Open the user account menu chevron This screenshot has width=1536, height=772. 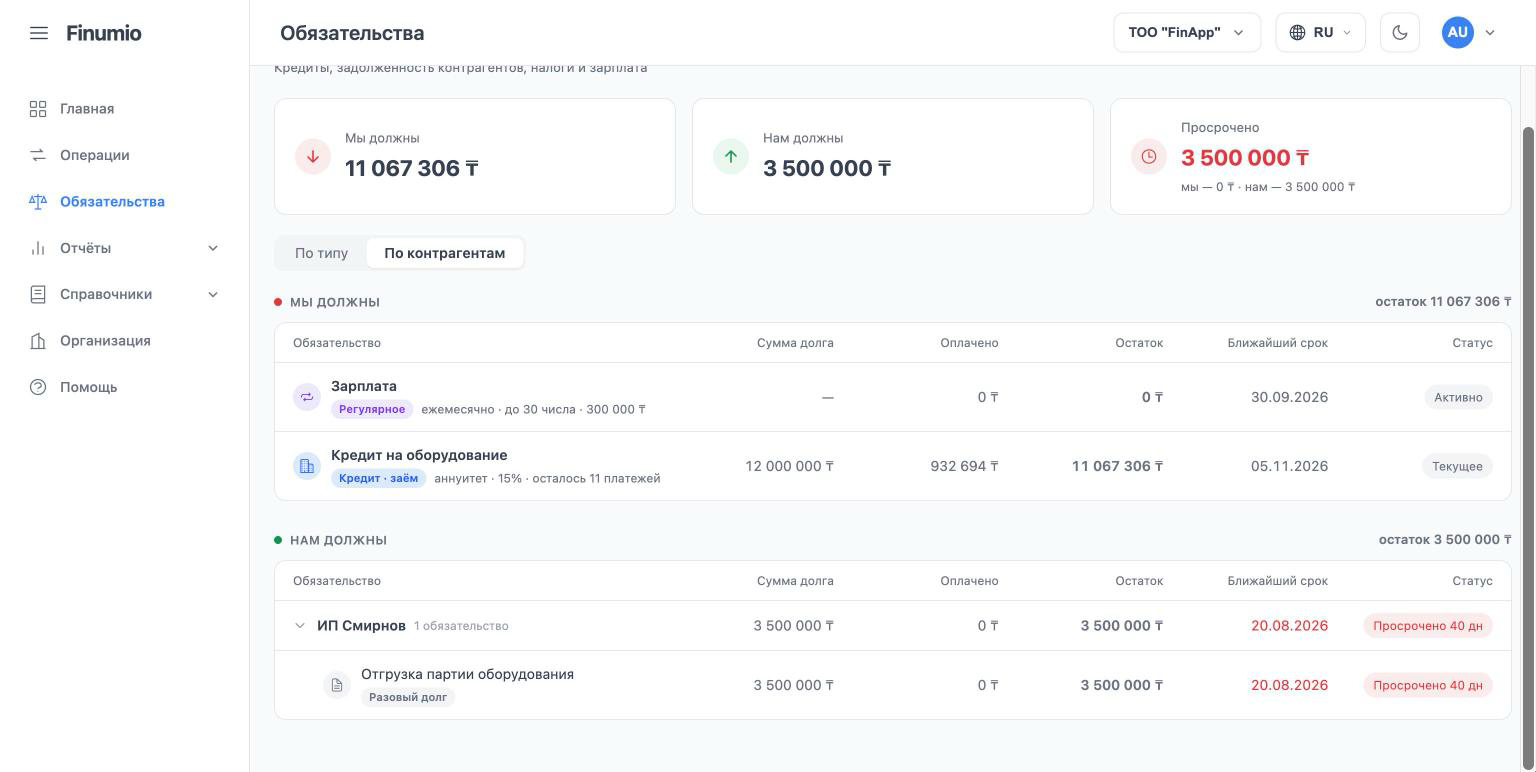click(1490, 33)
